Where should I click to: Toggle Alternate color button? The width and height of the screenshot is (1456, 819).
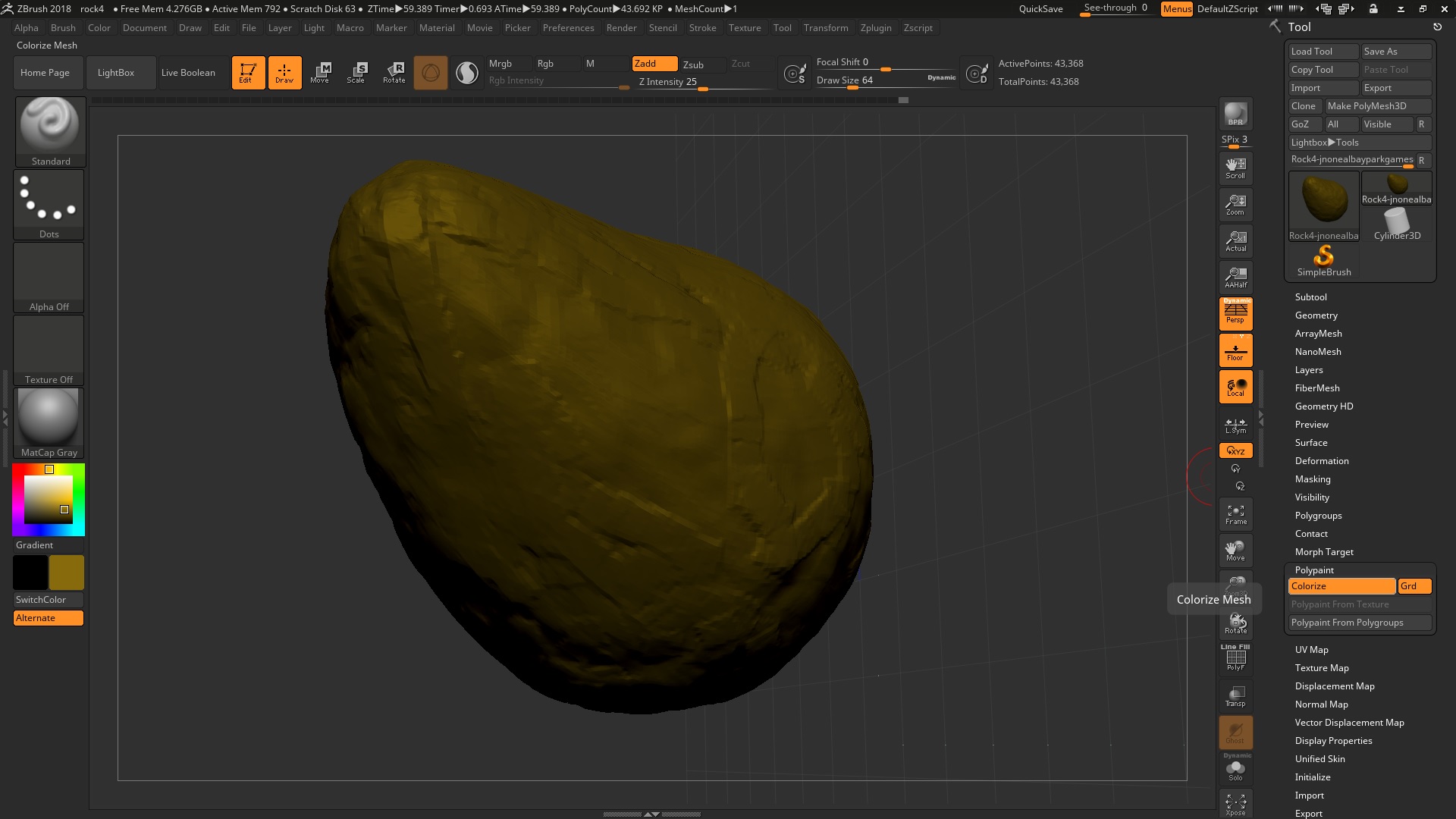pyautogui.click(x=49, y=618)
